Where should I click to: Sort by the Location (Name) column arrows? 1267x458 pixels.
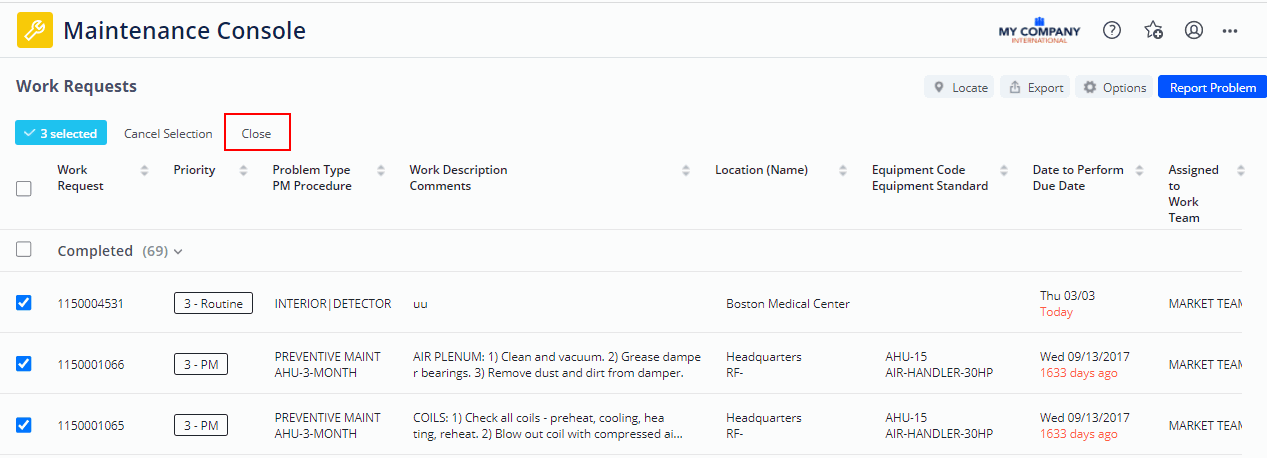[843, 170]
